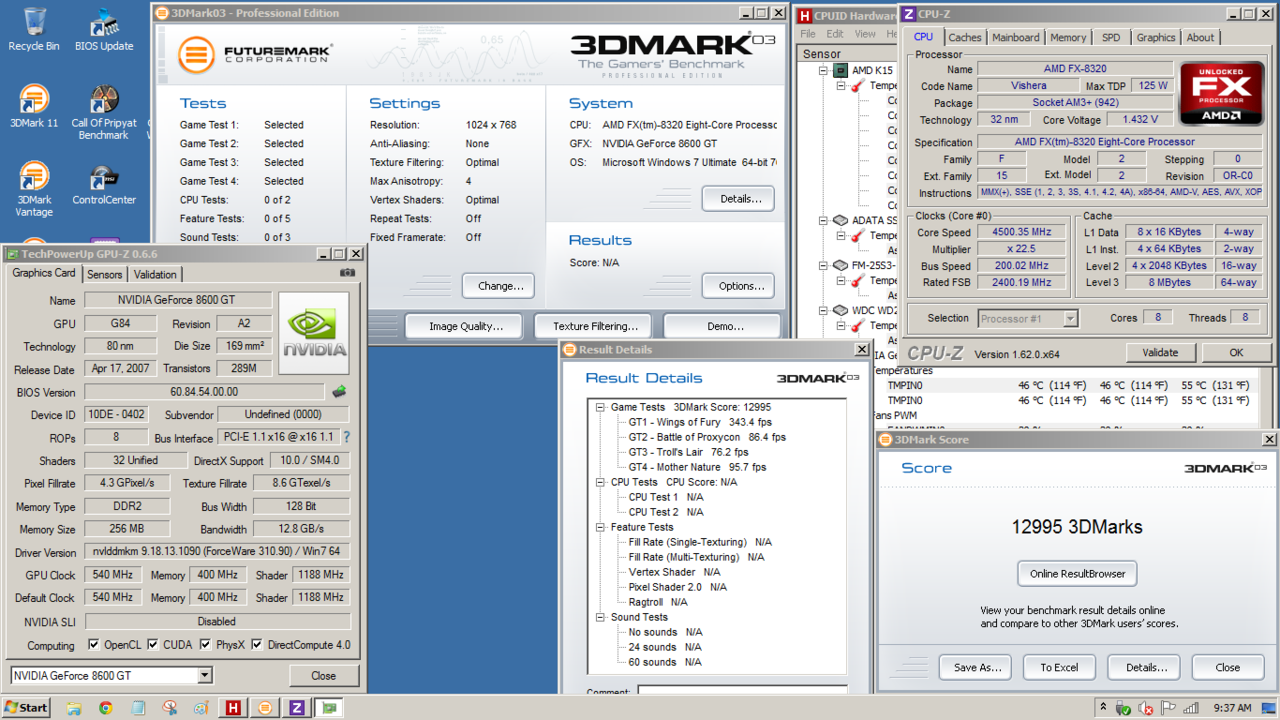This screenshot has width=1280, height=720.
Task: Click the Start button
Action: (26, 707)
